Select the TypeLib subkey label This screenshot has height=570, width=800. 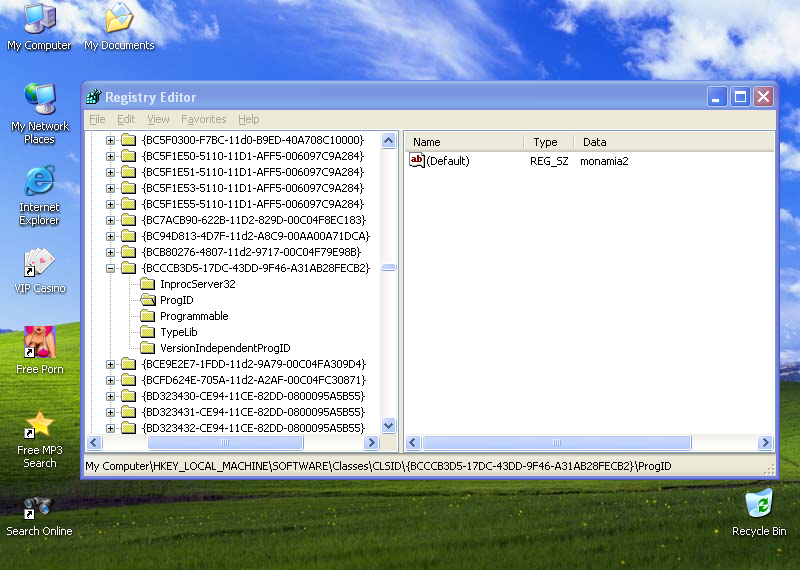tap(179, 332)
